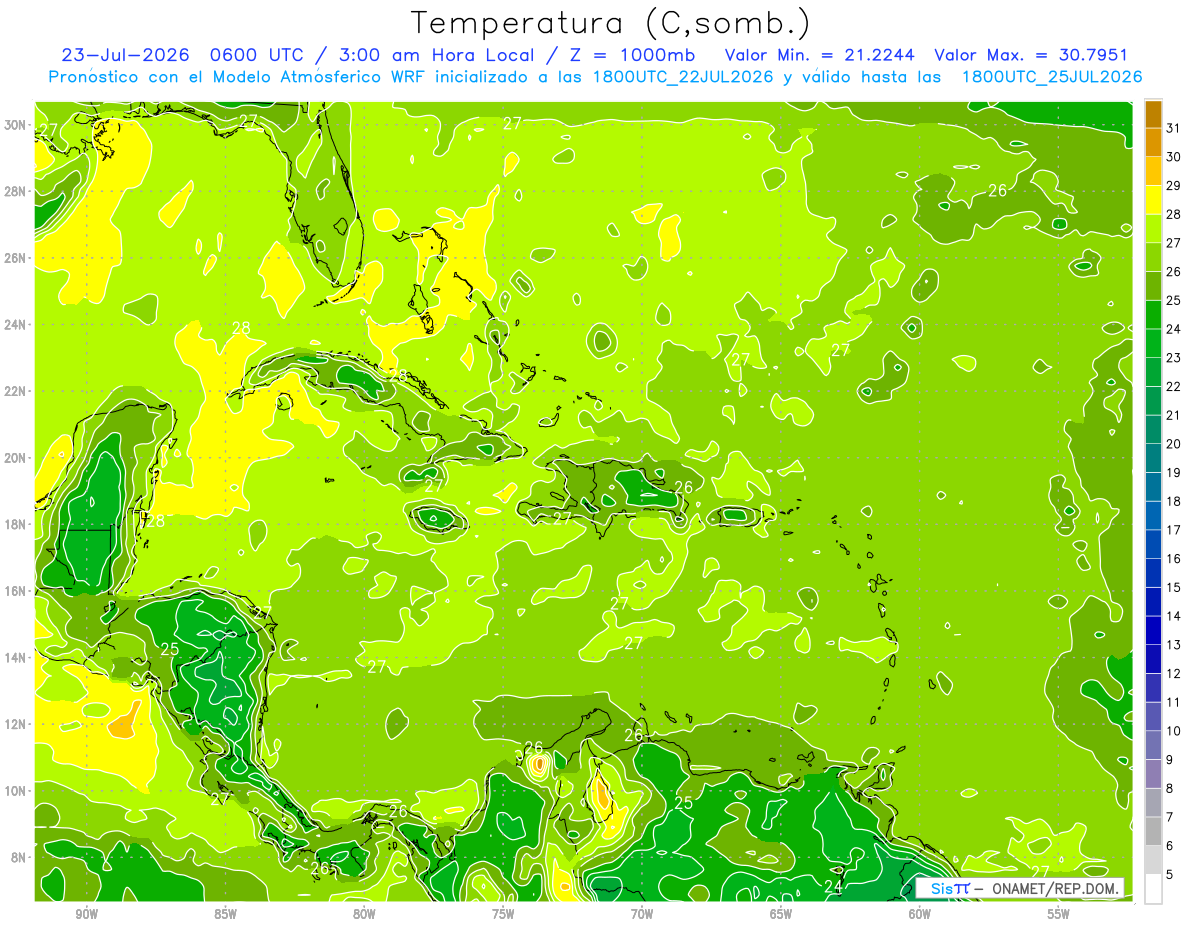
Task: Click the color legend value '21'
Action: click(1174, 415)
